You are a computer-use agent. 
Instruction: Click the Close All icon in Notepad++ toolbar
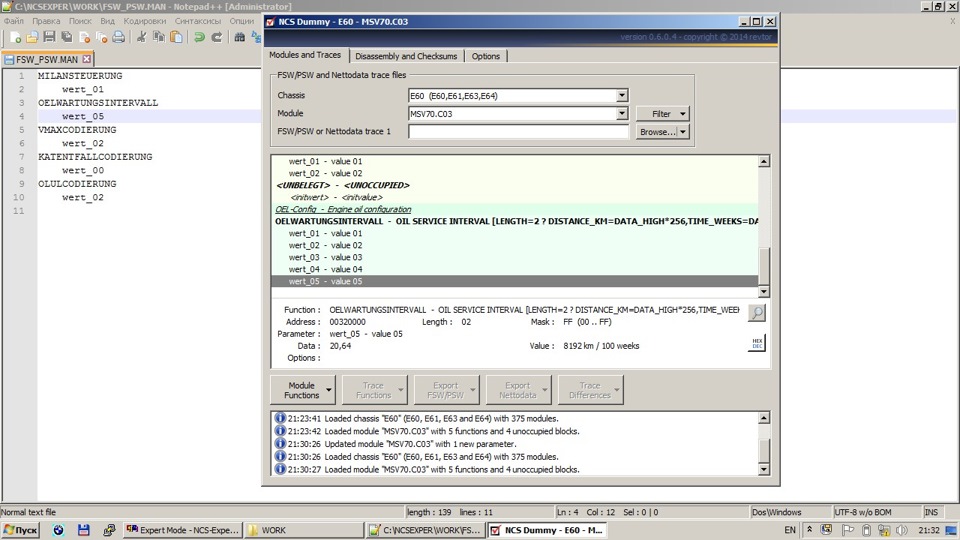tap(101, 37)
